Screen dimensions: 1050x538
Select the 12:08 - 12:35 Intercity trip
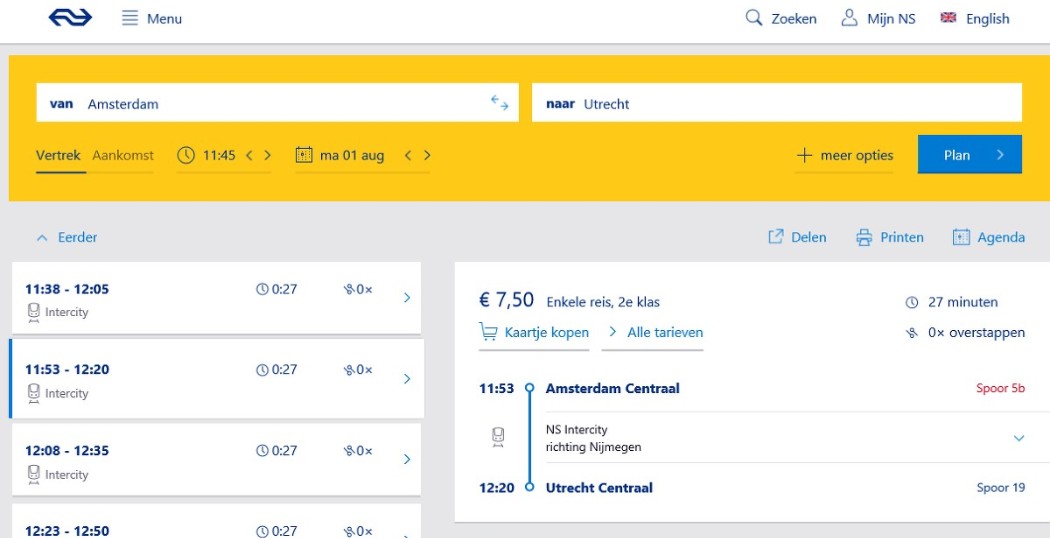(216, 459)
